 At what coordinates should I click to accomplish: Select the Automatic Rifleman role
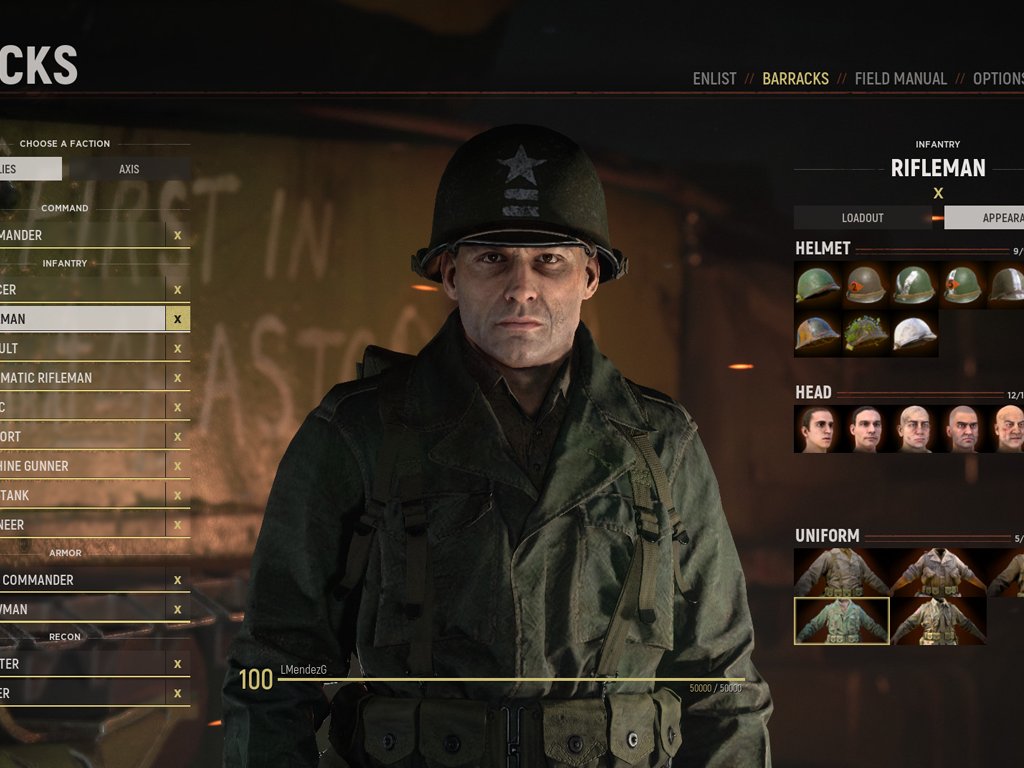[x=82, y=378]
